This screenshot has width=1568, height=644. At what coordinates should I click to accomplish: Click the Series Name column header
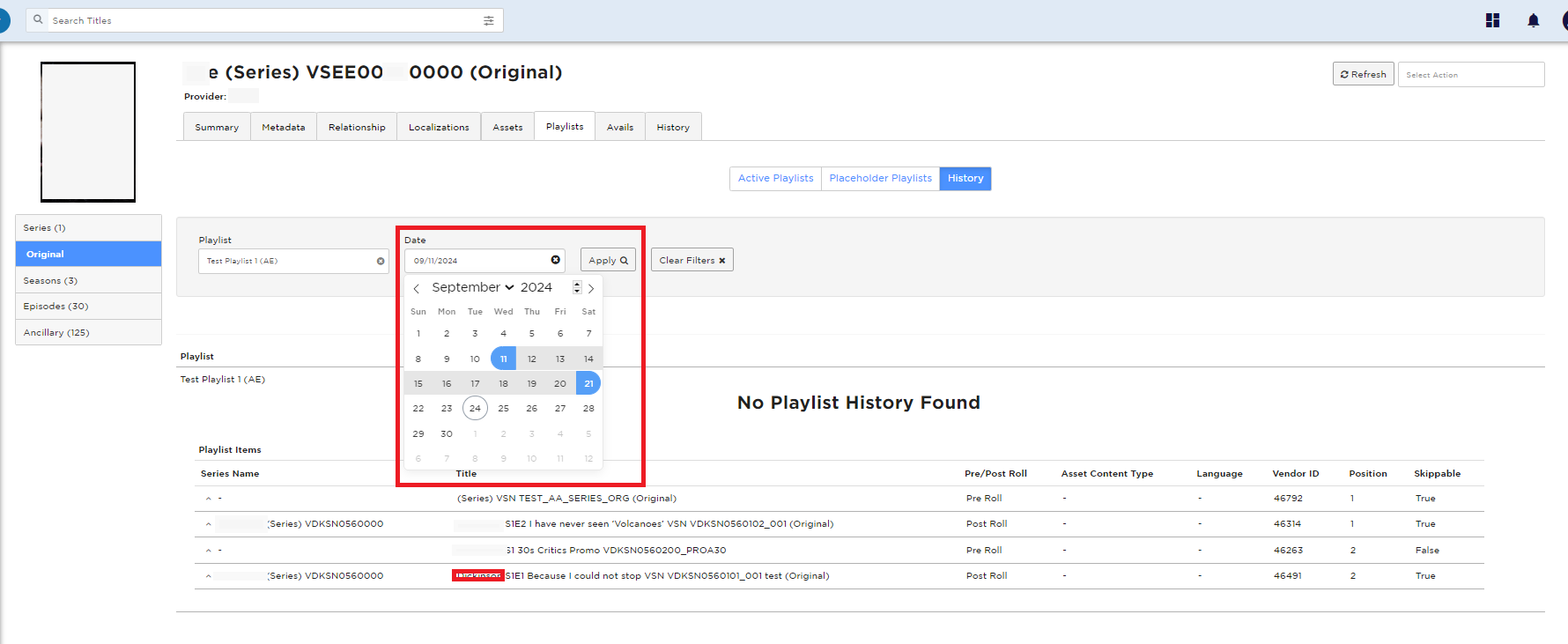230,474
